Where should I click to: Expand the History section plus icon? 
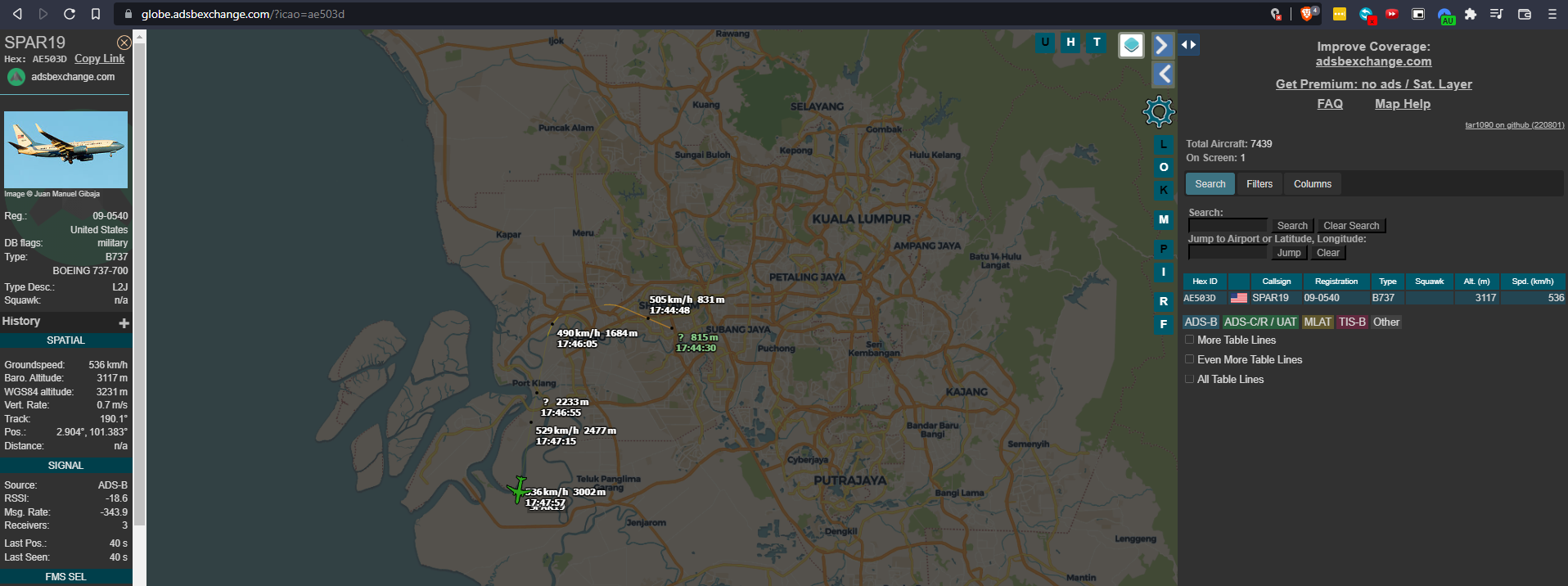tap(124, 323)
